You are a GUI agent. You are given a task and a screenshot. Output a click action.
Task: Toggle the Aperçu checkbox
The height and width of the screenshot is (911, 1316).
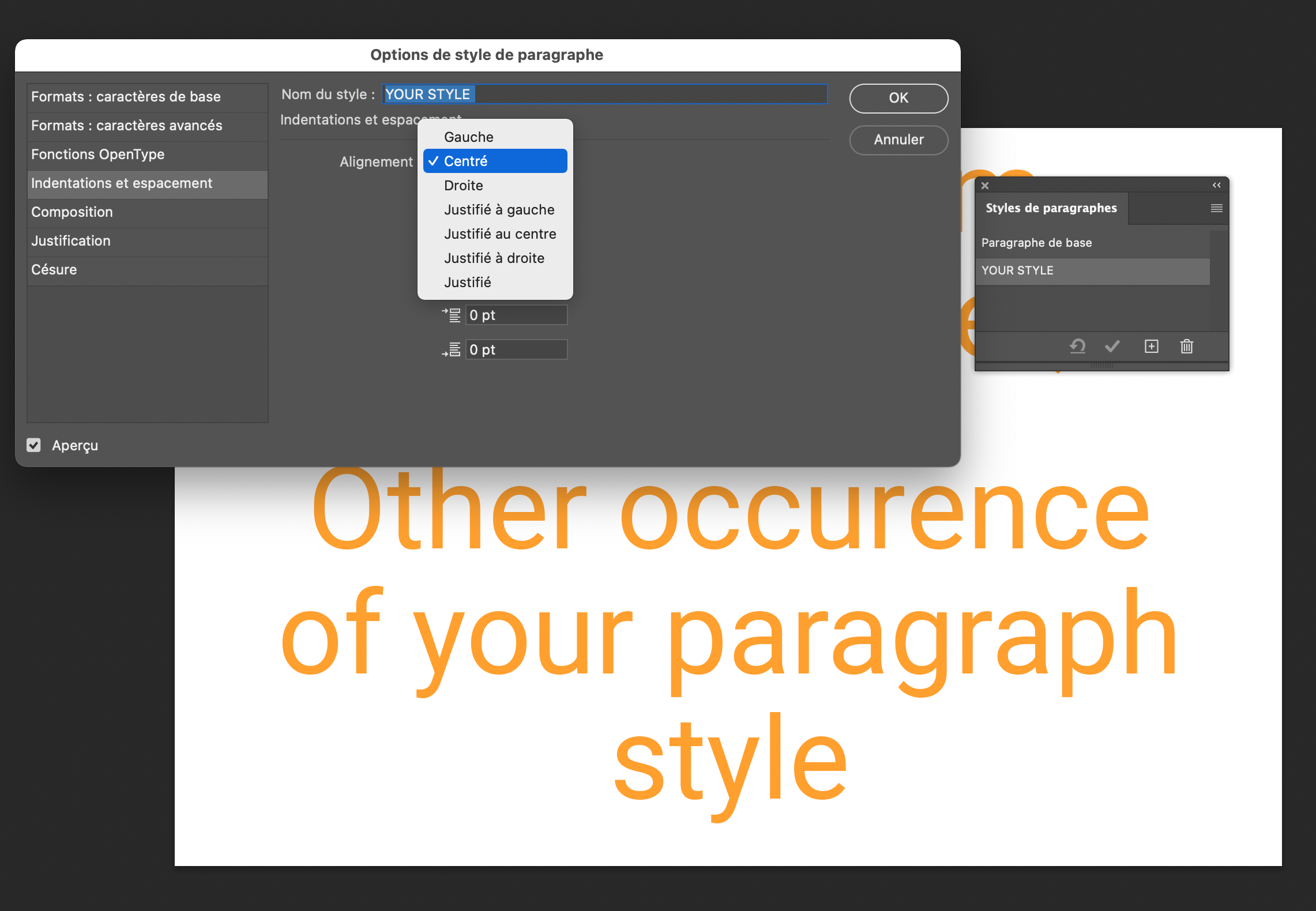click(x=33, y=445)
